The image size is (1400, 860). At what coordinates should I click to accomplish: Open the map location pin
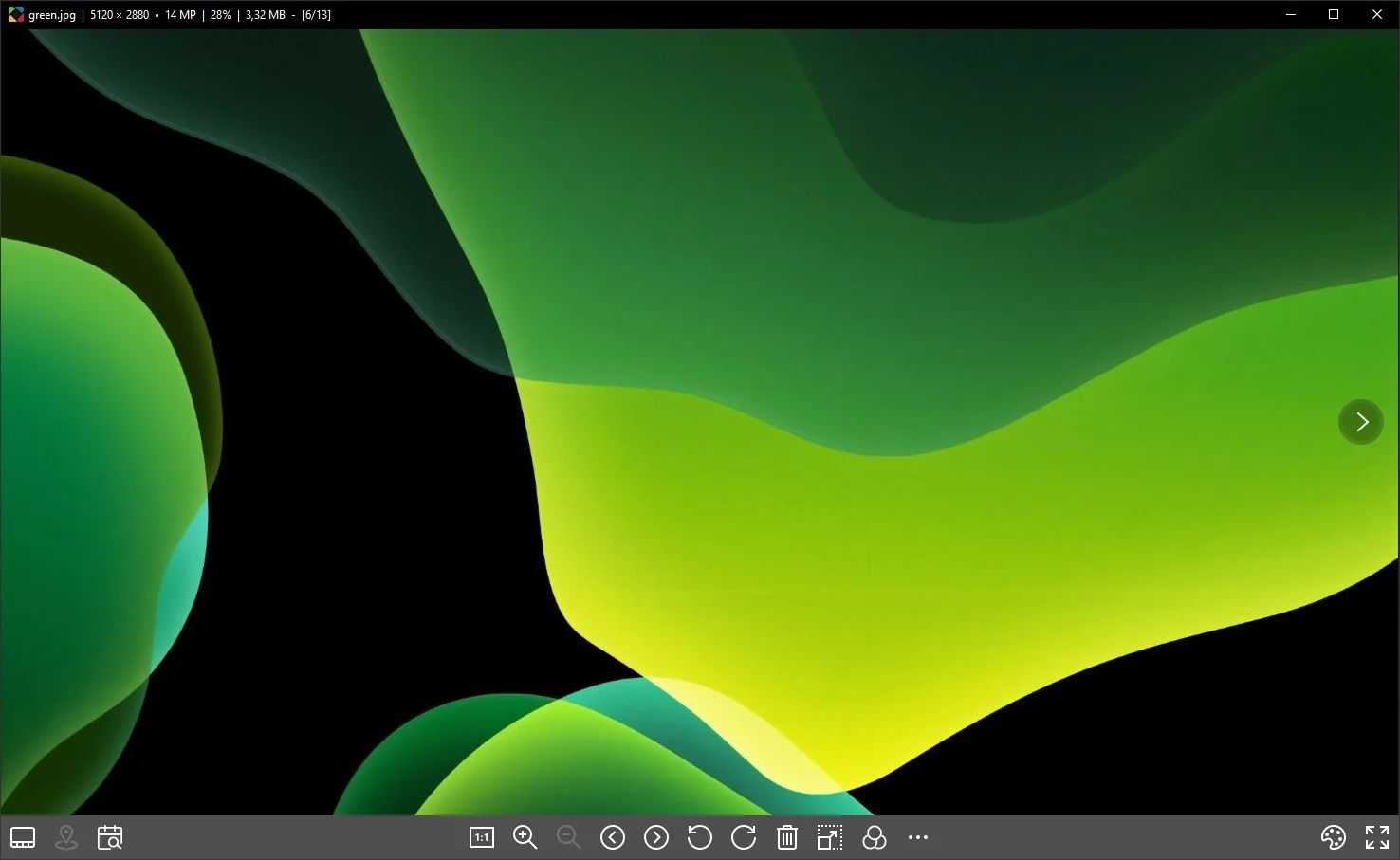(66, 837)
